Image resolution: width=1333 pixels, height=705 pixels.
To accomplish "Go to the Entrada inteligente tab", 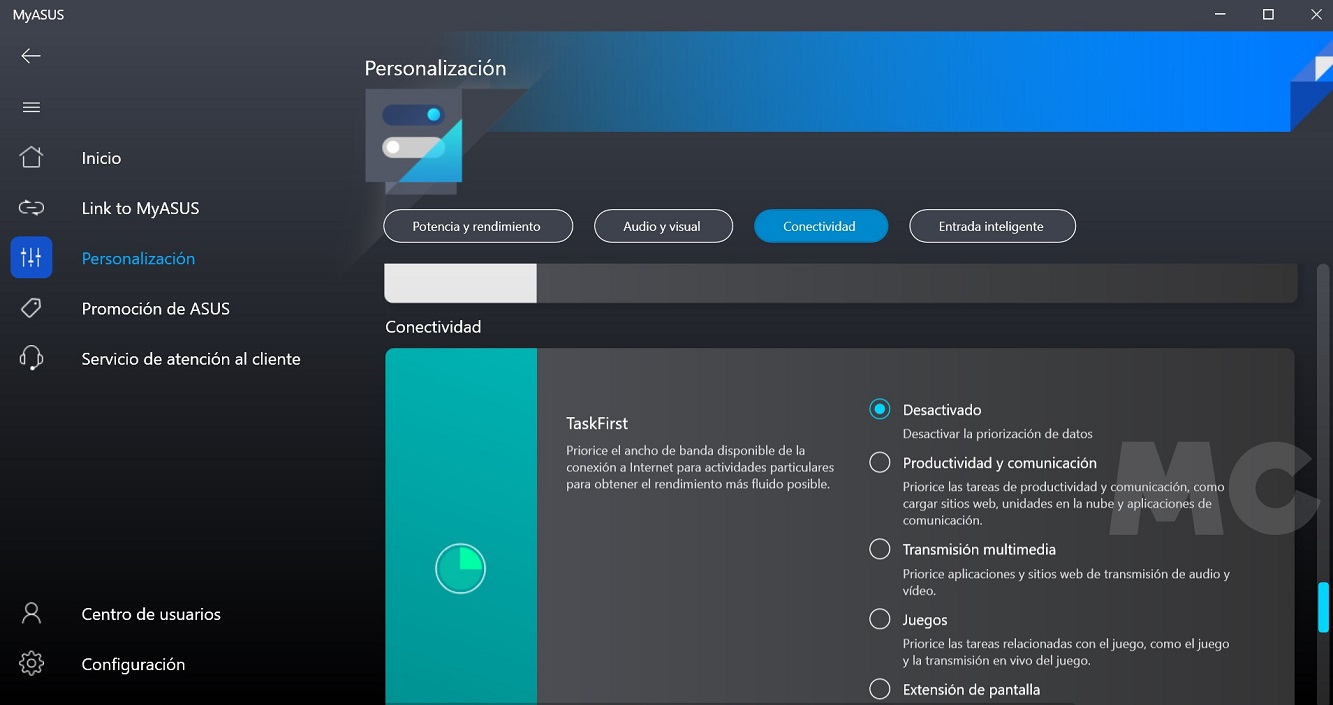I will (x=991, y=226).
